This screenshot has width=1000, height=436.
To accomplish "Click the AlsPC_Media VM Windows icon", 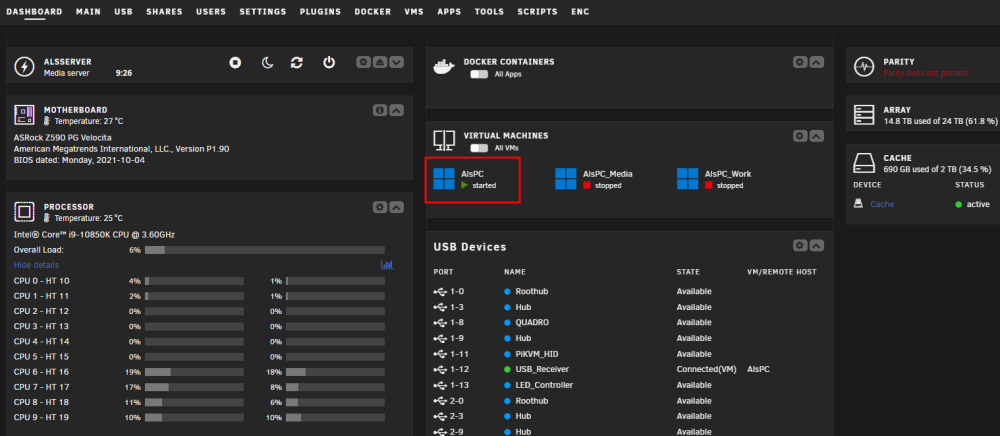I will click(566, 179).
